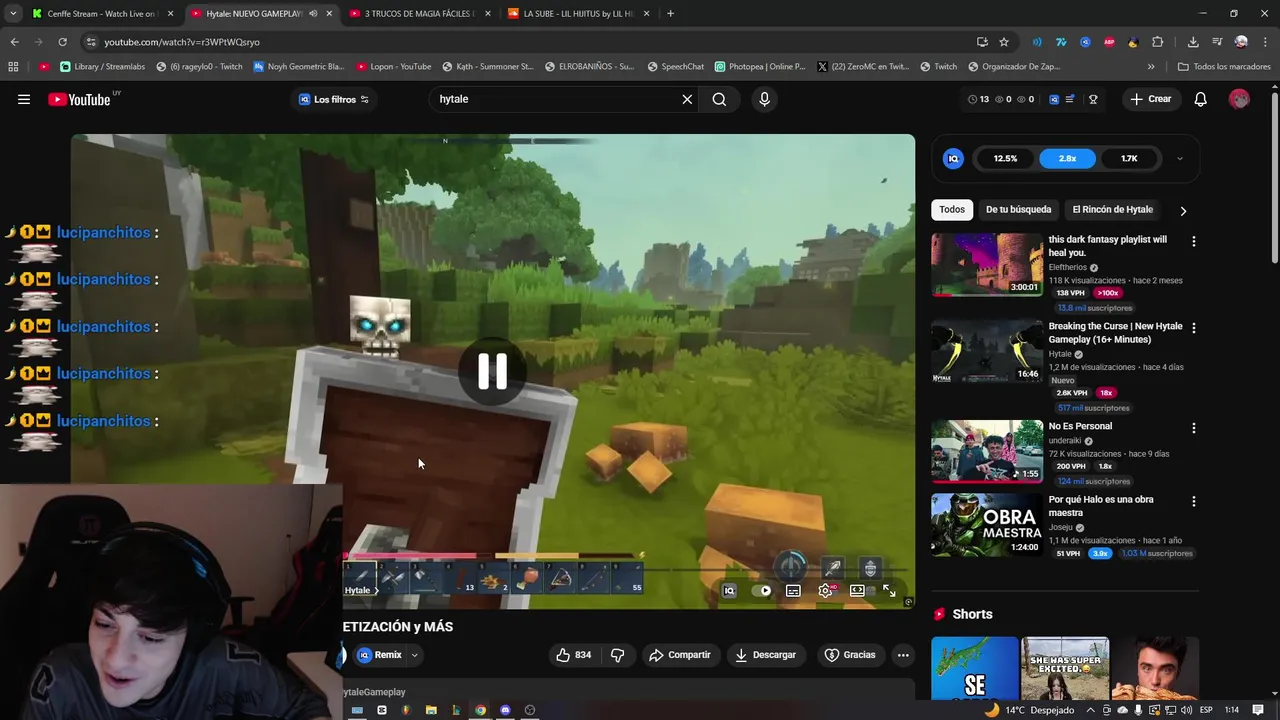The image size is (1280, 720).
Task: Click the vidIQ icon in player controls
Action: (x=729, y=591)
